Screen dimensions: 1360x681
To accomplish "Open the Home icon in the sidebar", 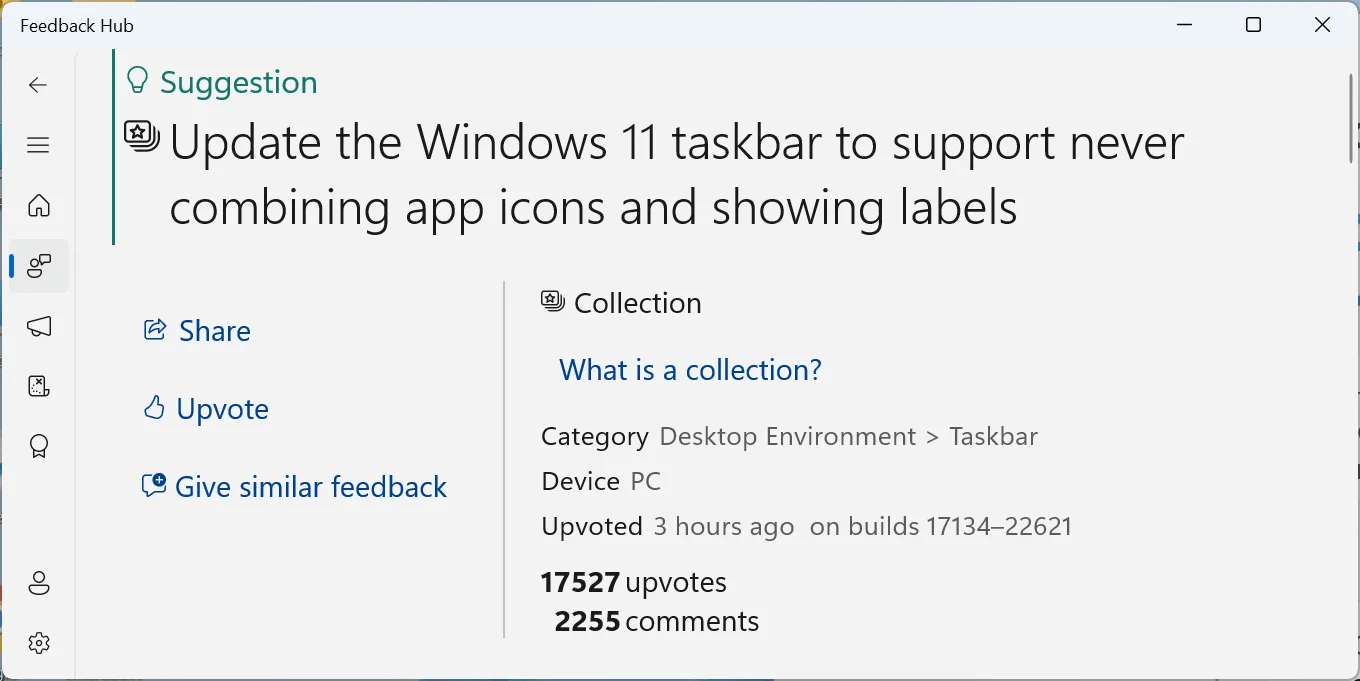I will click(x=38, y=205).
